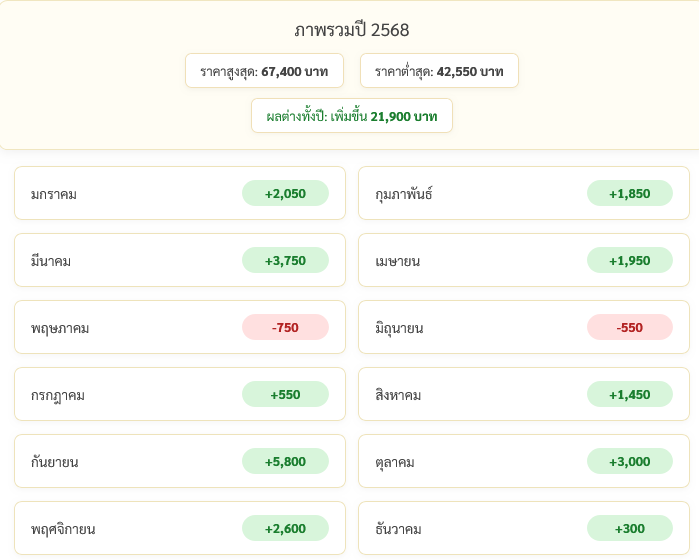Click the ภาพรวมปี 2568 heading
This screenshot has width=699, height=560.
(x=351, y=30)
